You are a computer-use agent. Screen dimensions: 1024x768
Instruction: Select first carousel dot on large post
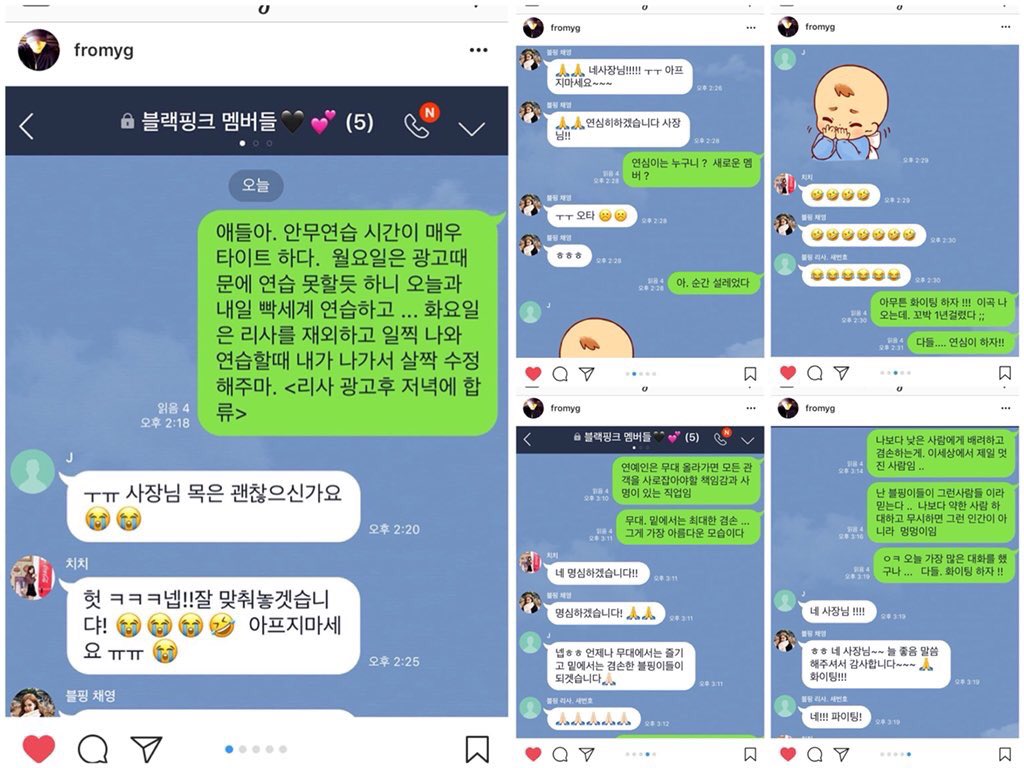click(x=229, y=749)
